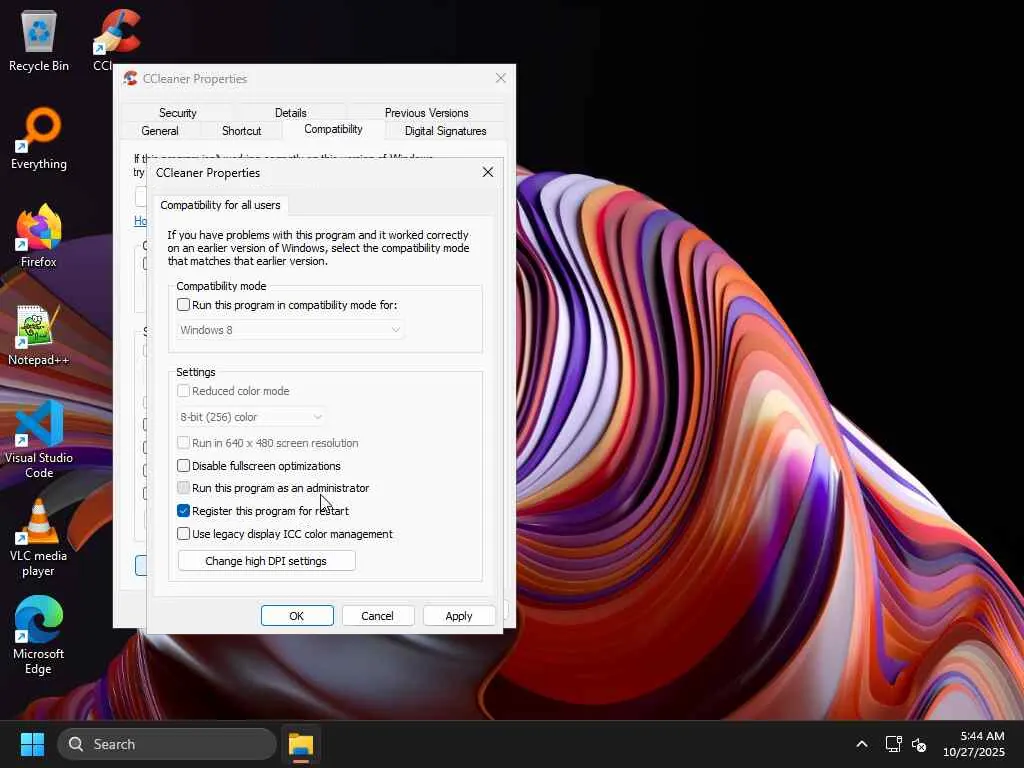Select the Visual Studio Code desktop icon
The image size is (1024, 768).
pos(39,440)
